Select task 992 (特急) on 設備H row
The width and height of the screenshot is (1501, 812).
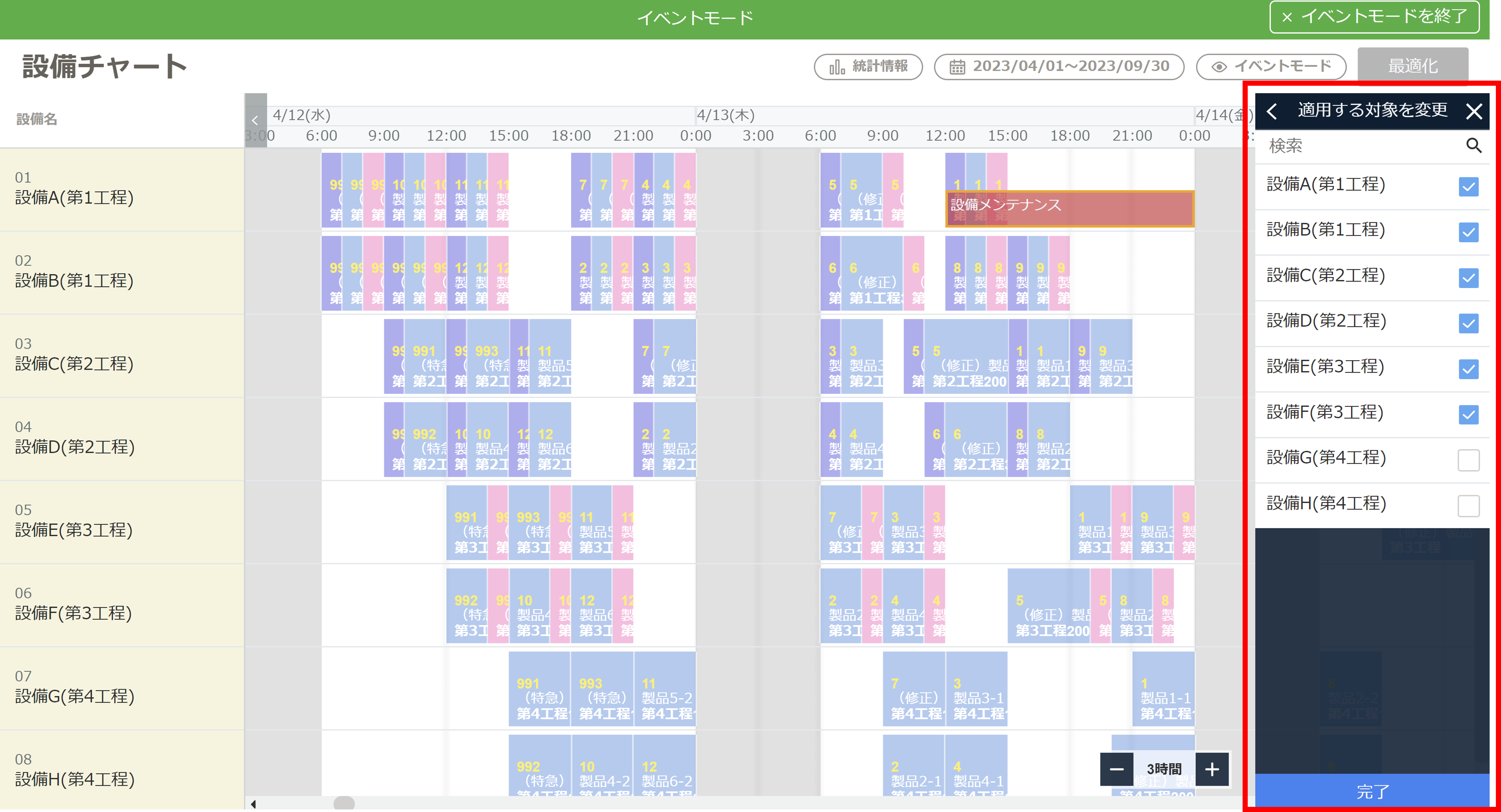click(x=540, y=765)
